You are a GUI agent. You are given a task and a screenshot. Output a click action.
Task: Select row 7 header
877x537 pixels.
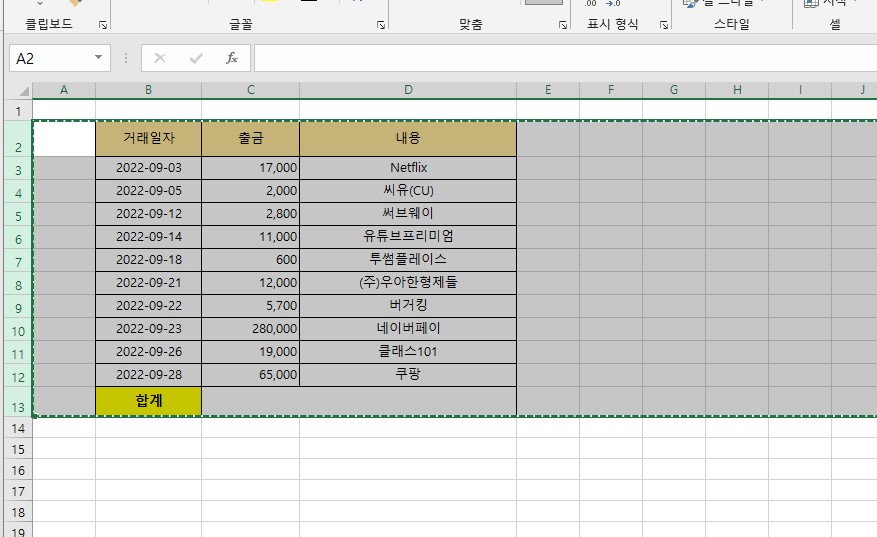click(18, 261)
